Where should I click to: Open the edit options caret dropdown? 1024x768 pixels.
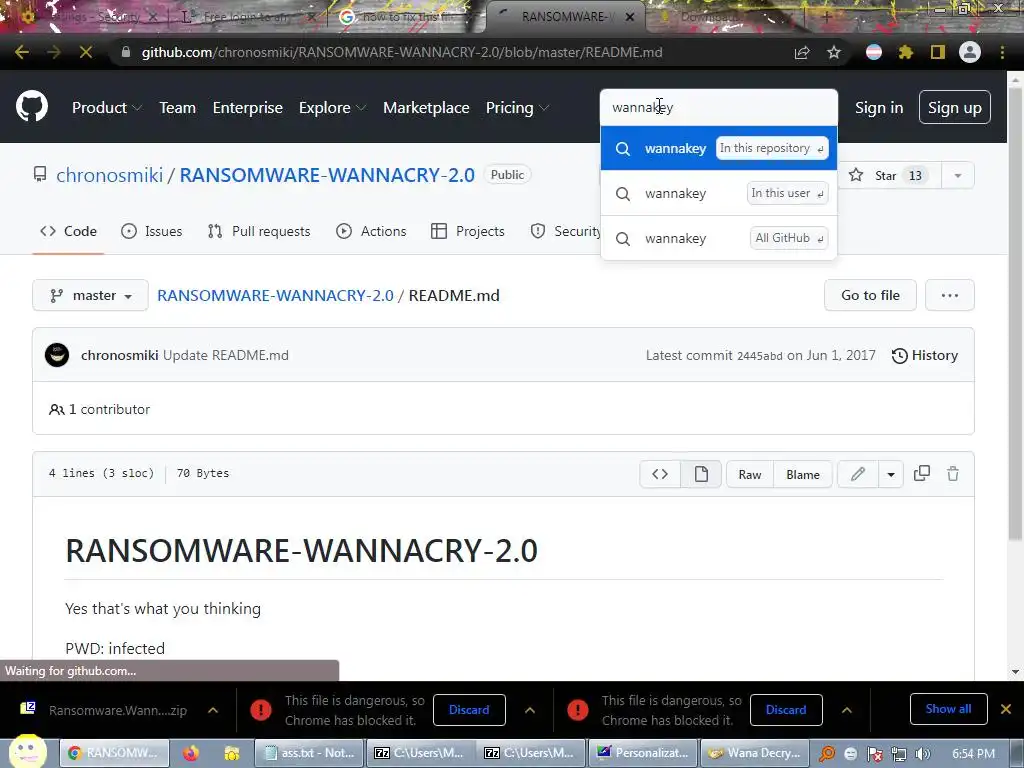point(891,474)
